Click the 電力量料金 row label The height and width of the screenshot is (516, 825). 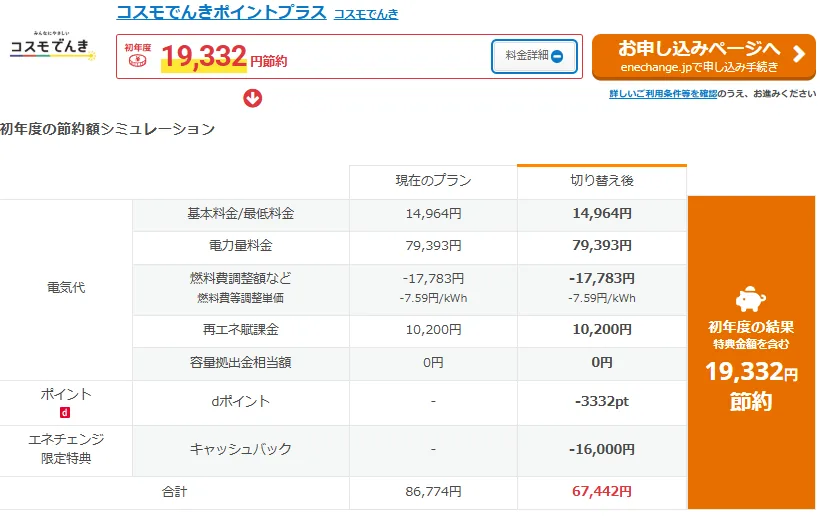(x=240, y=246)
